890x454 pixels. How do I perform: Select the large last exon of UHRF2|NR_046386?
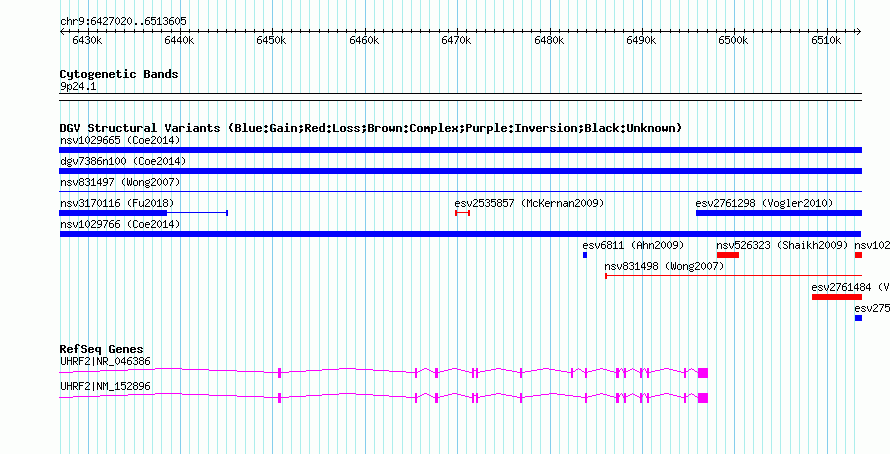(x=703, y=373)
